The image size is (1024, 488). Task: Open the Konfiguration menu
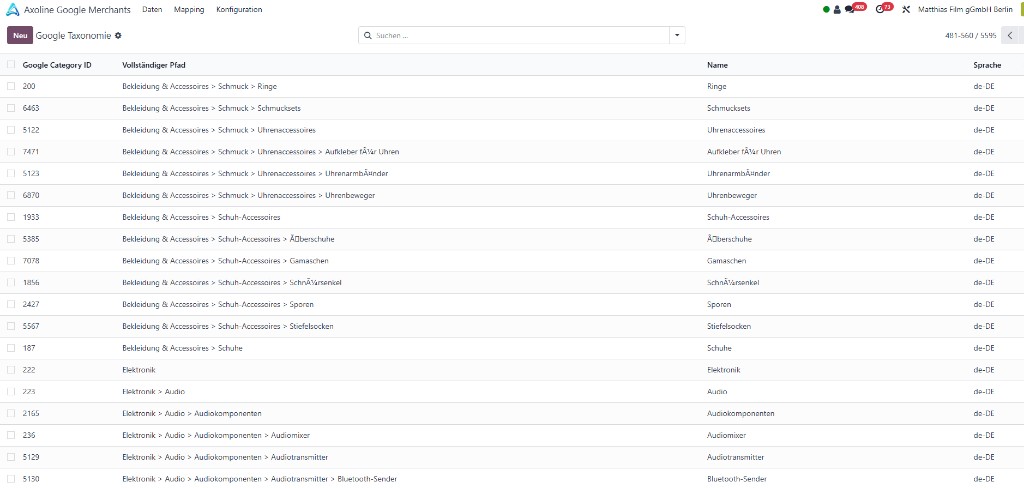point(239,10)
